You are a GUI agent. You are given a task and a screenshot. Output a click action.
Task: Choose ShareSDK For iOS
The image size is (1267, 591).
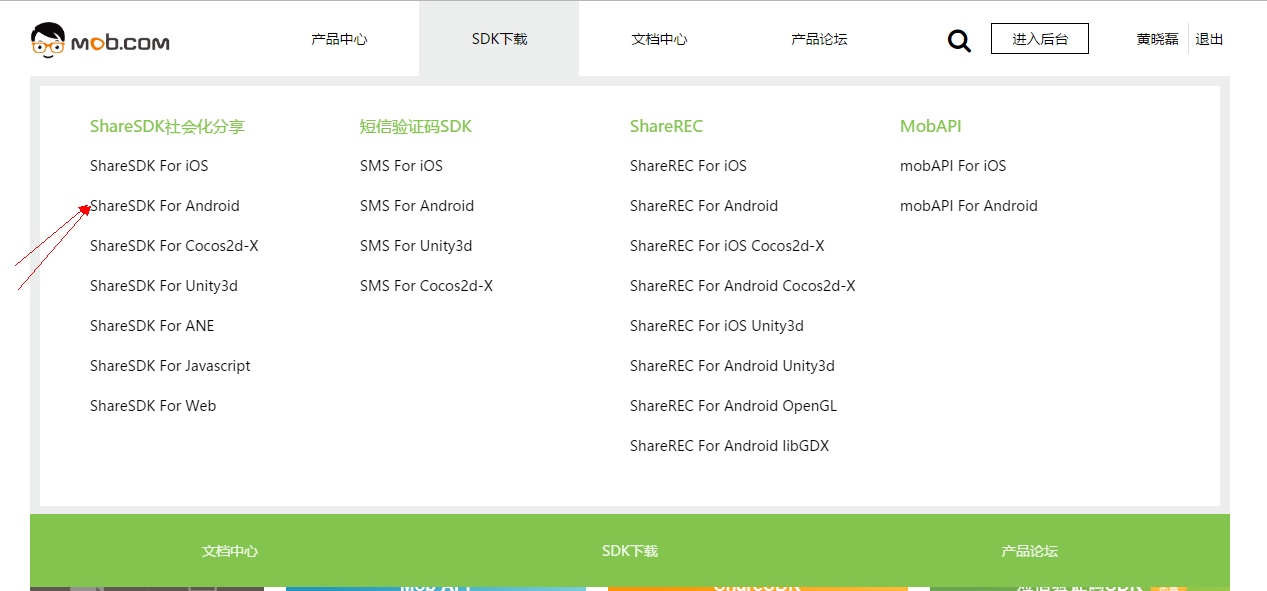149,166
